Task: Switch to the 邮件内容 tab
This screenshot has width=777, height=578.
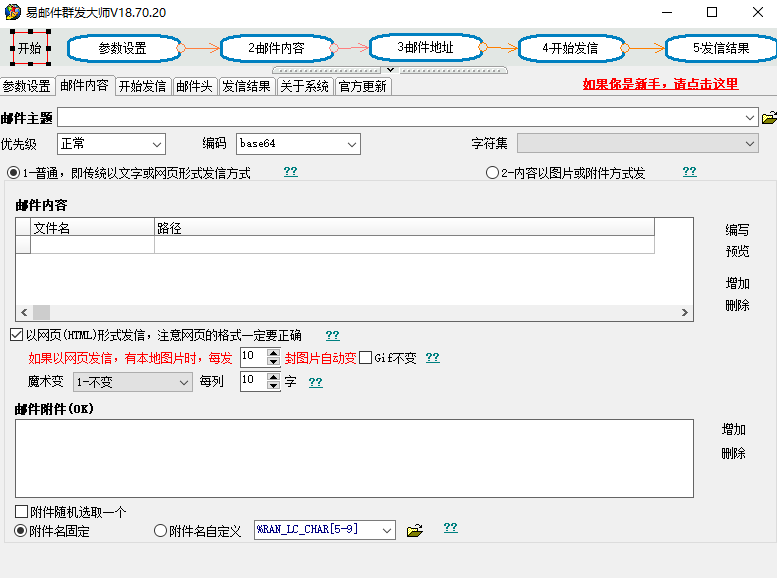Action: tap(84, 85)
